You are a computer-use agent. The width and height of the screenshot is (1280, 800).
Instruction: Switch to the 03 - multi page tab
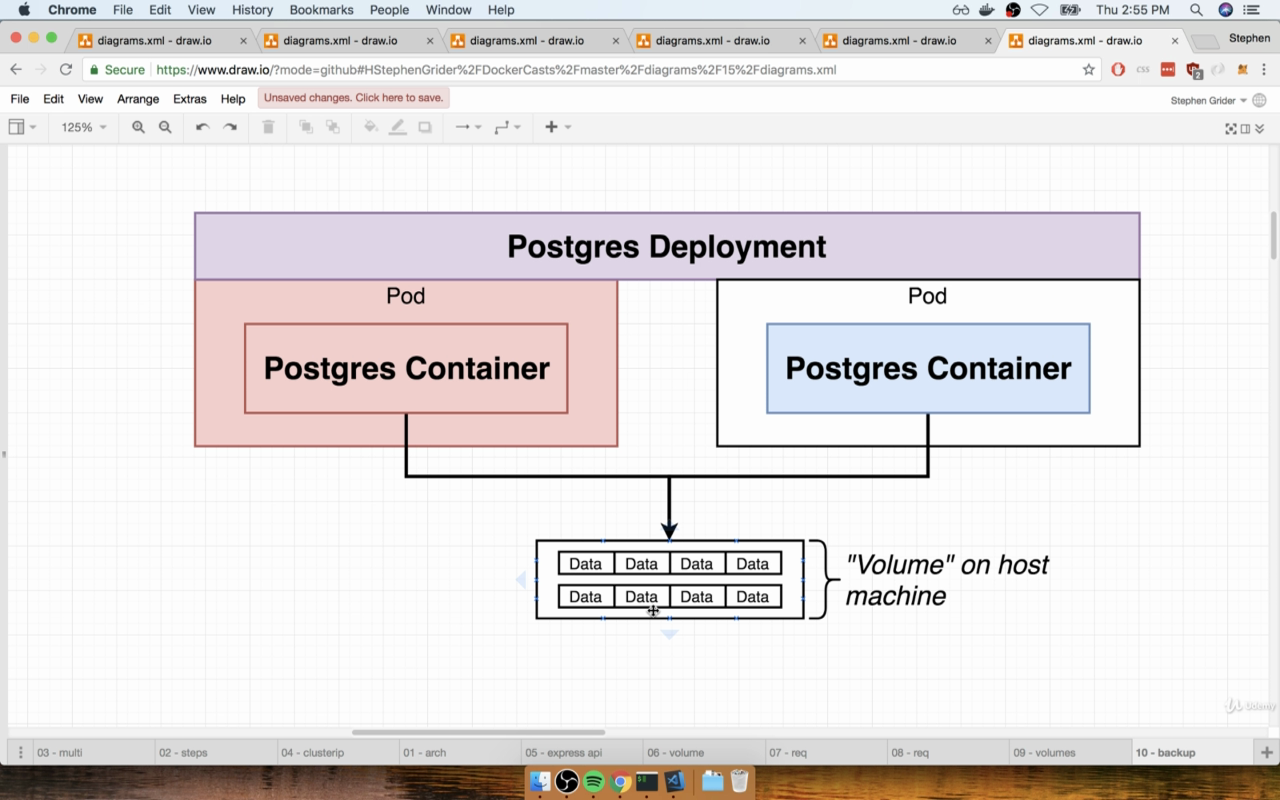pos(94,752)
